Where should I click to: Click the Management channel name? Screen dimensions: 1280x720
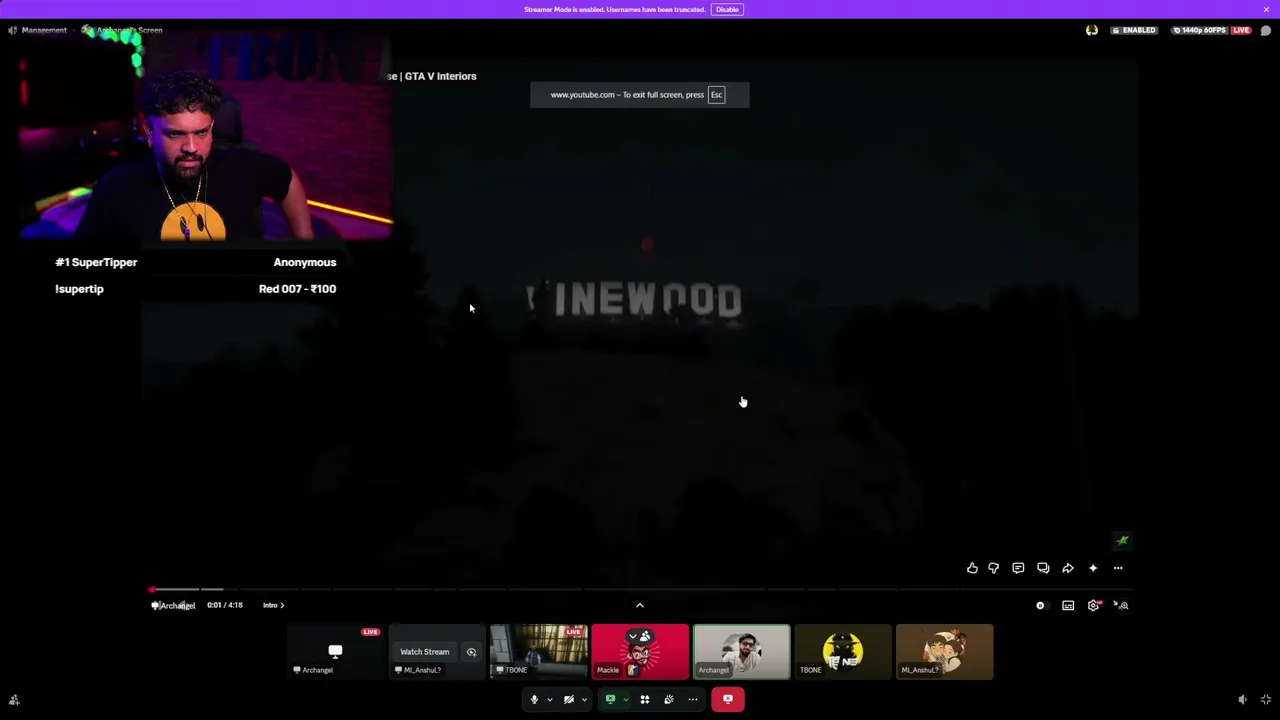pyautogui.click(x=44, y=30)
